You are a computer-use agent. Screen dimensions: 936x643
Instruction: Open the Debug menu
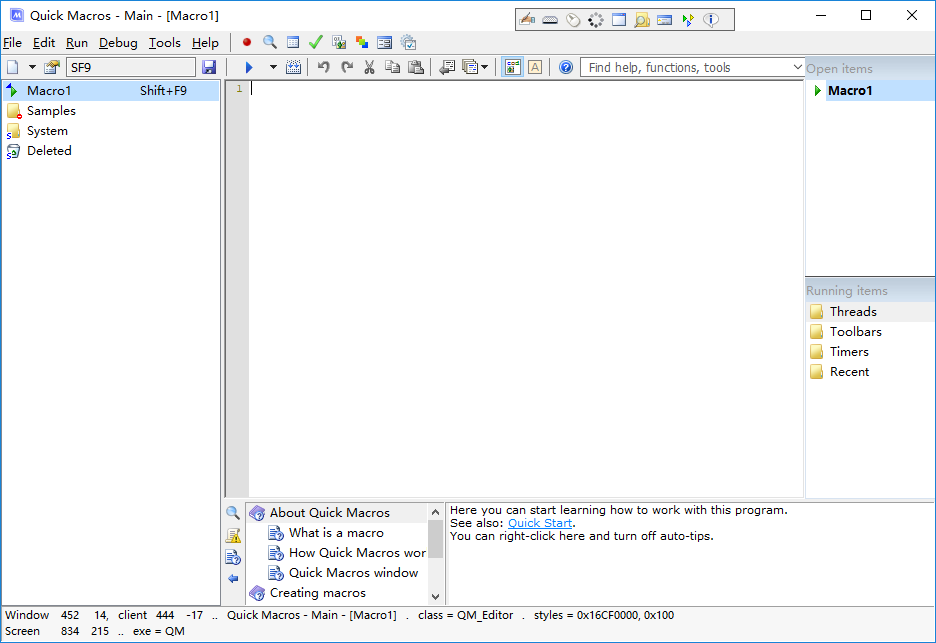click(118, 43)
